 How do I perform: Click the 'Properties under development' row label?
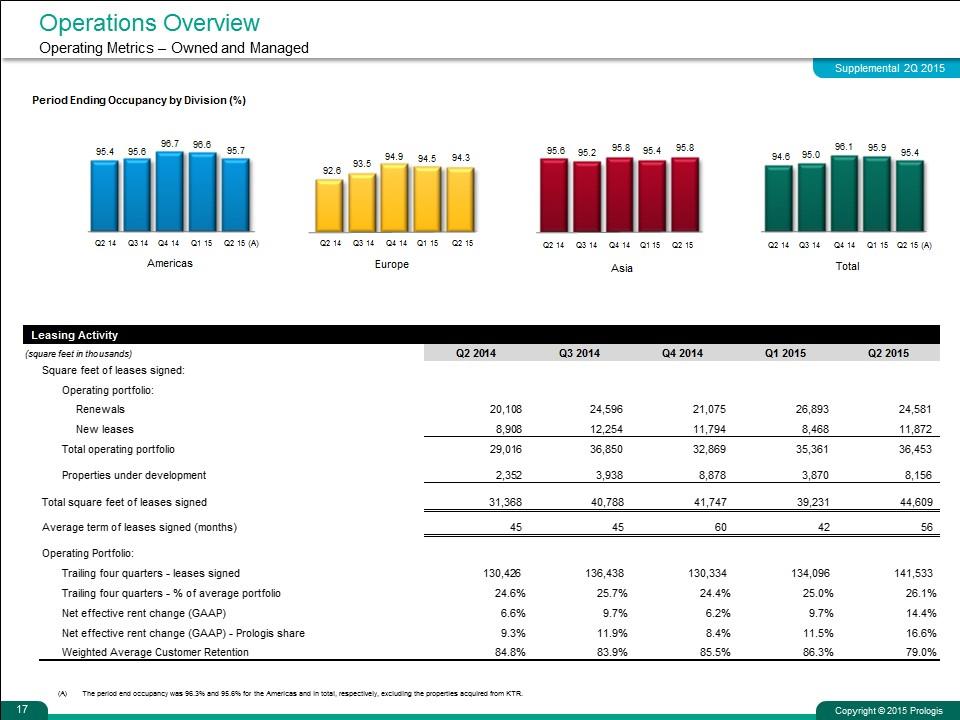point(134,475)
